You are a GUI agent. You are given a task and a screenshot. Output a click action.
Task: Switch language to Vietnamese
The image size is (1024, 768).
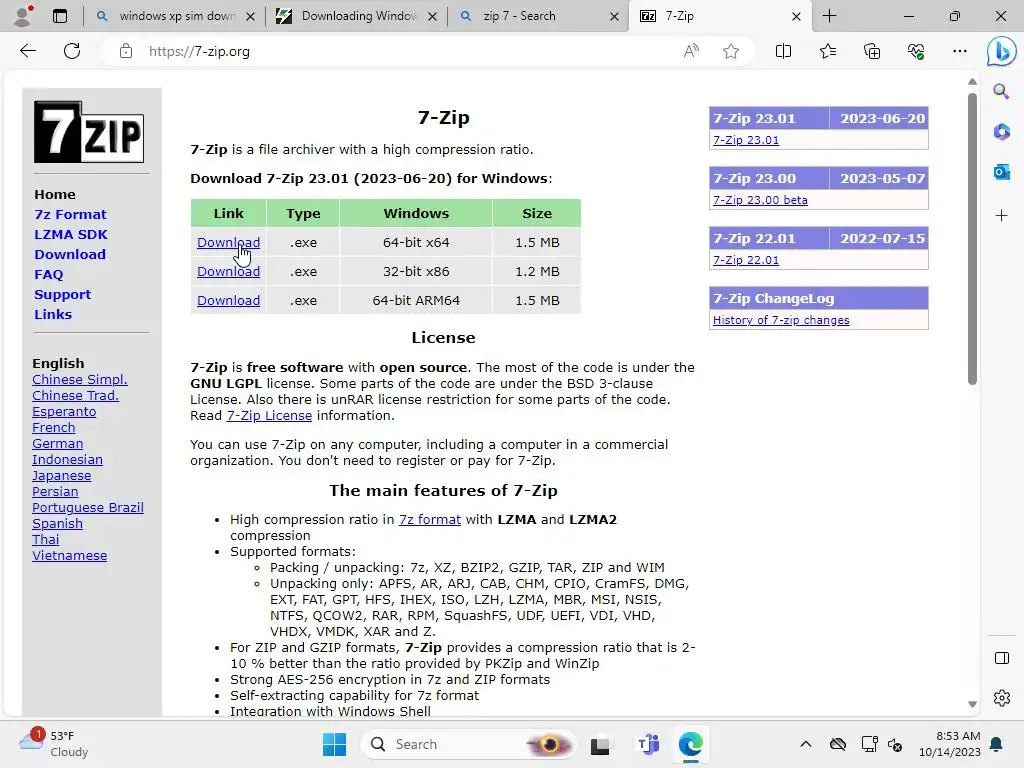(69, 556)
